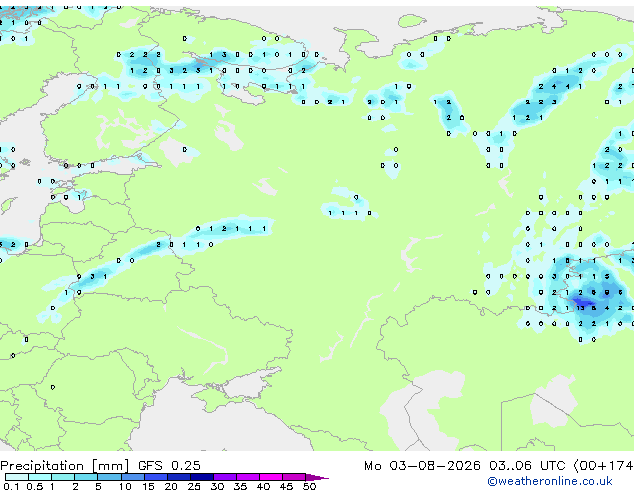Click the dark blue heaviest precipitation cell

click(x=582, y=302)
